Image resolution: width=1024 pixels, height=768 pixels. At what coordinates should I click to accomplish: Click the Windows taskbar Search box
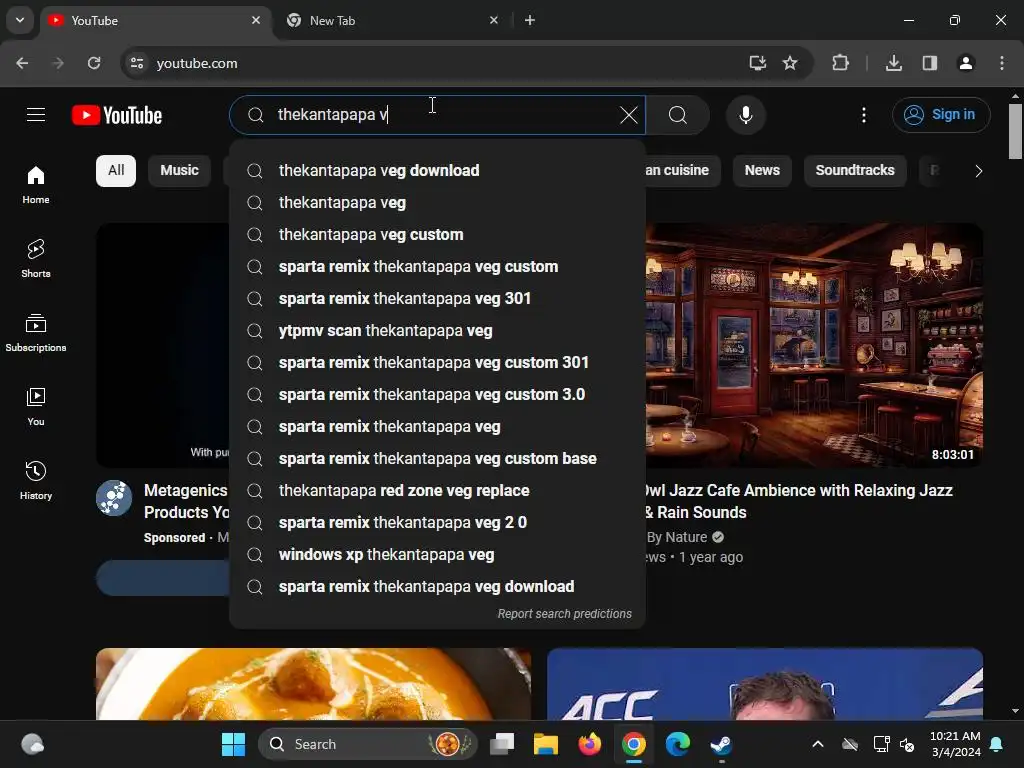[x=368, y=744]
